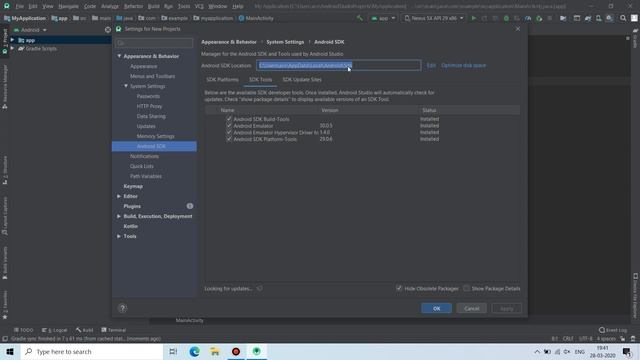The height and width of the screenshot is (360, 640).
Task: Collapse the System Settings subsection
Action: point(126,86)
